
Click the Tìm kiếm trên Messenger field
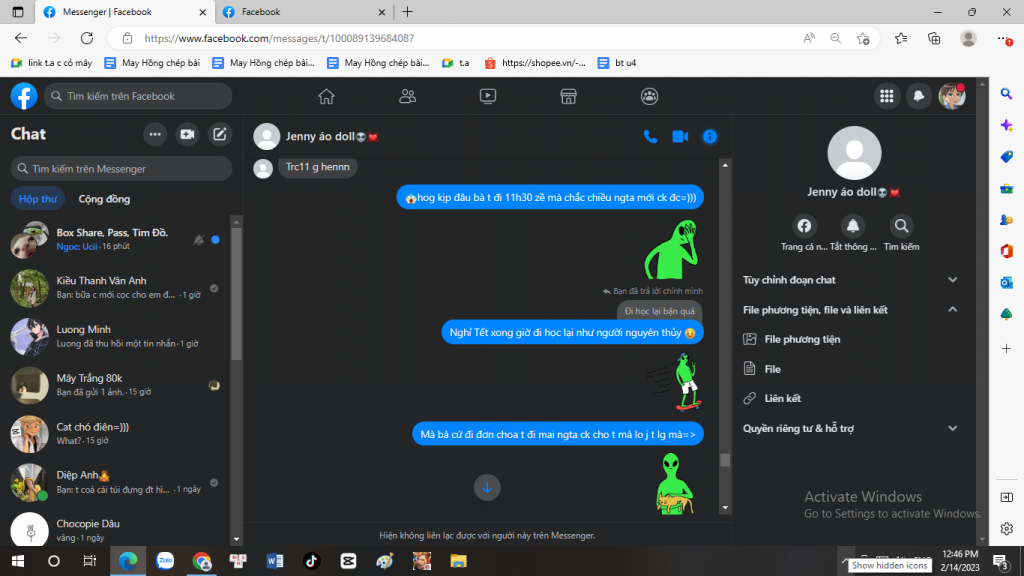point(120,169)
